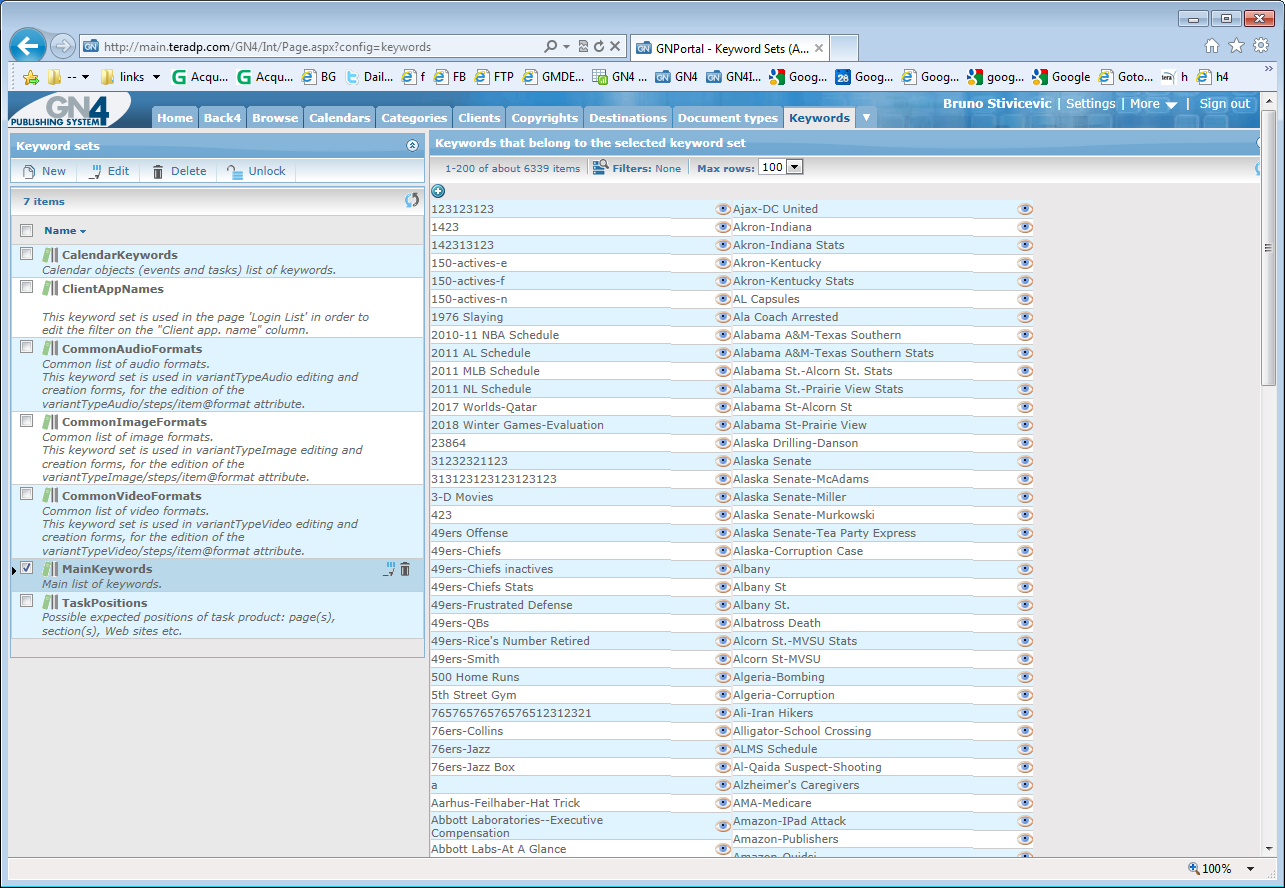This screenshot has width=1285, height=888.
Task: View the Ajax-DC United eye icon
Action: point(1025,209)
